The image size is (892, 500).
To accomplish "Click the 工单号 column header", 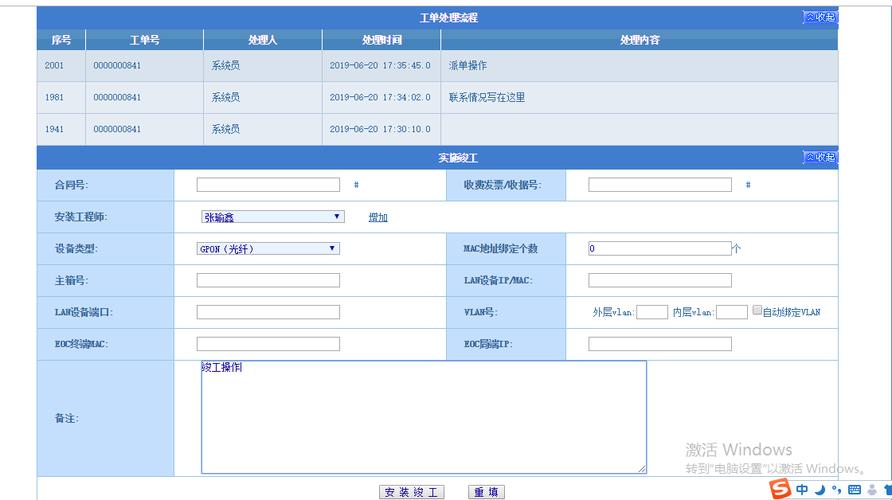I will pos(144,40).
